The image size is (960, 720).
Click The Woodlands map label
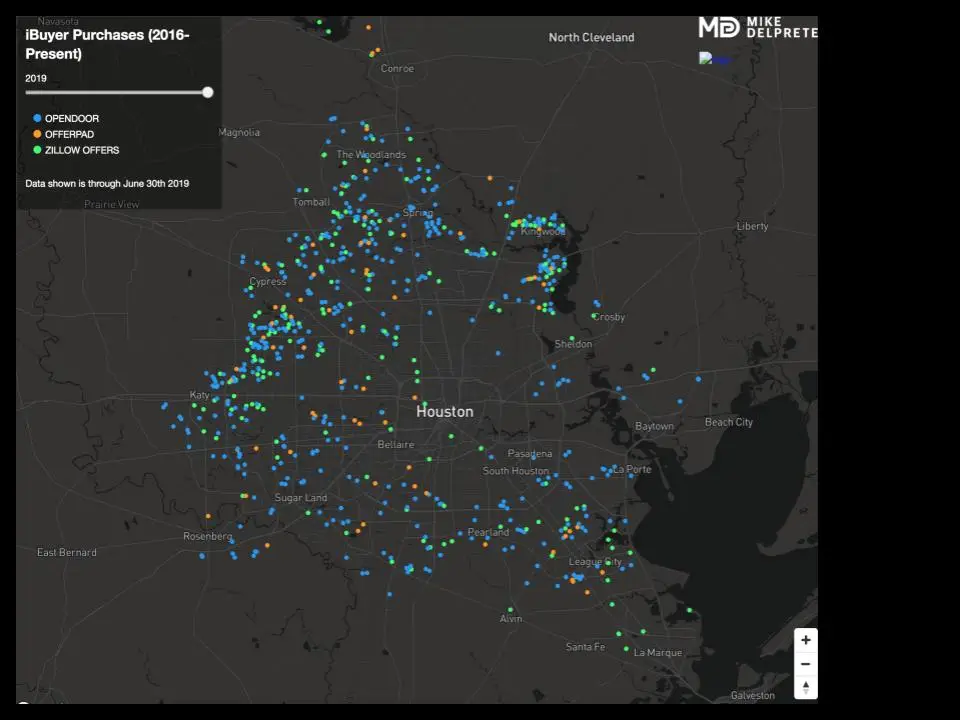coord(371,155)
